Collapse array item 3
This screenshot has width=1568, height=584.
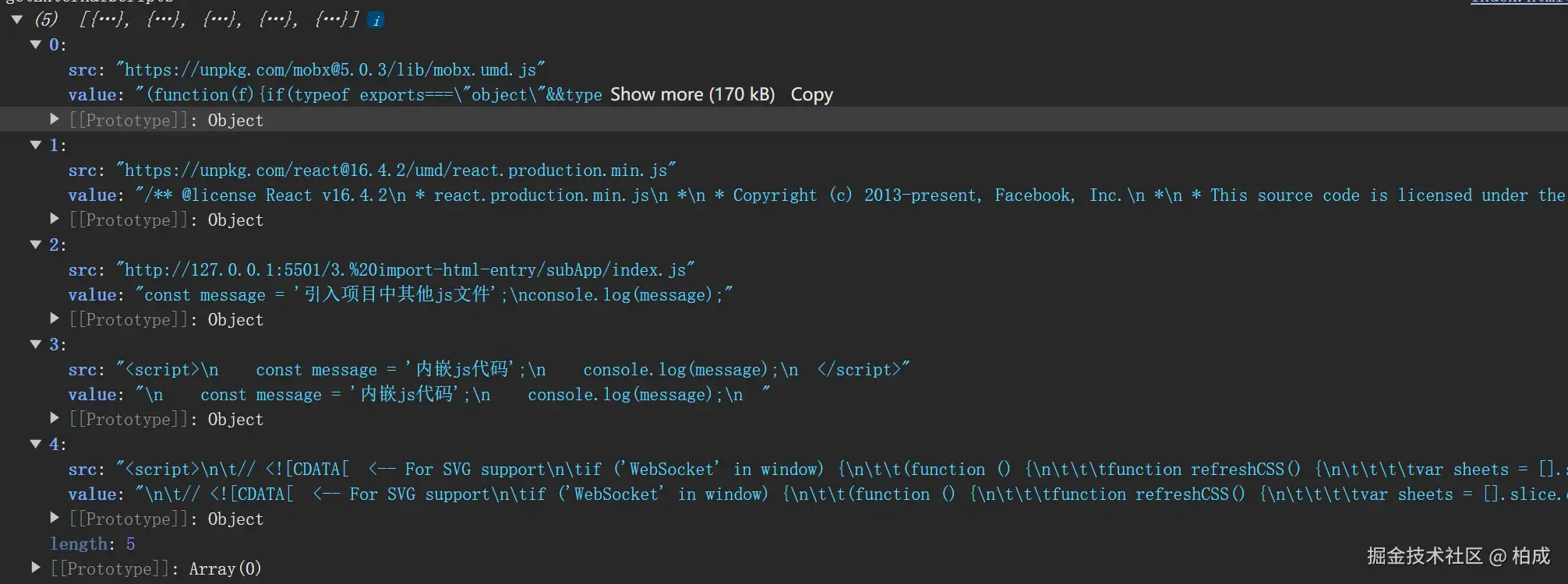(35, 344)
